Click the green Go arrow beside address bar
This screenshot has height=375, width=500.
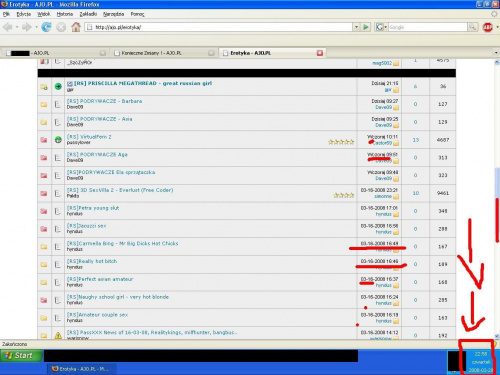click(x=366, y=27)
